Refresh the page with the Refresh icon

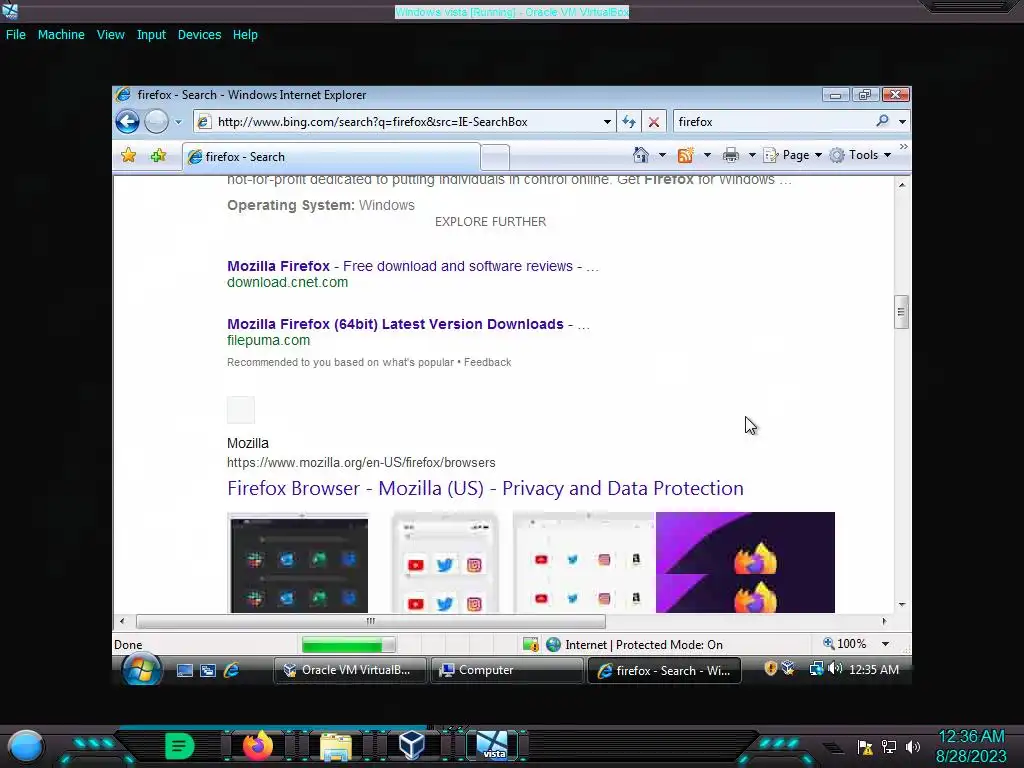click(x=629, y=121)
